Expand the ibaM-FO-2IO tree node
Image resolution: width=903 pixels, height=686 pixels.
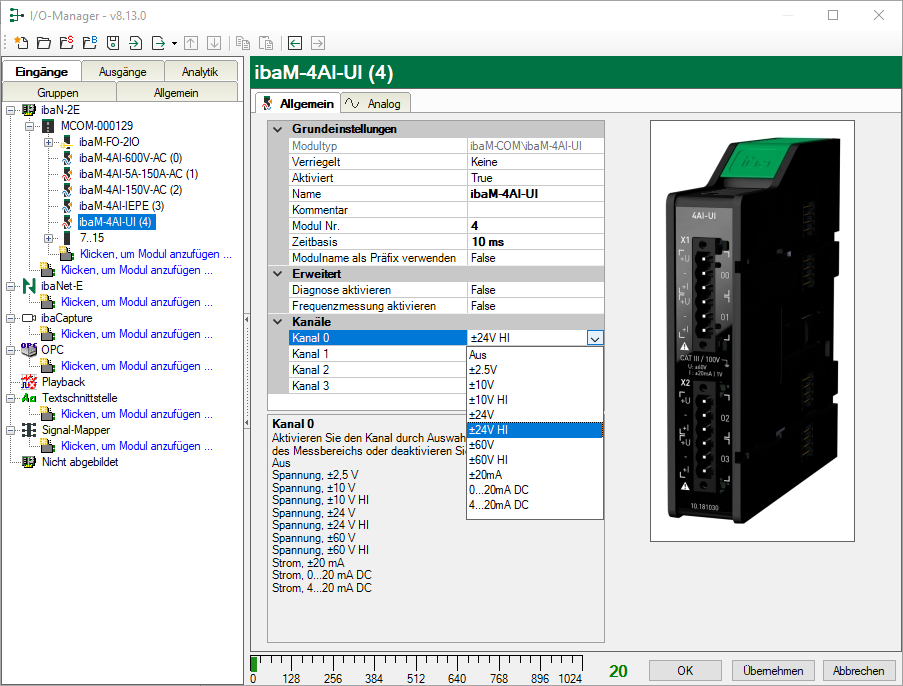(x=48, y=142)
